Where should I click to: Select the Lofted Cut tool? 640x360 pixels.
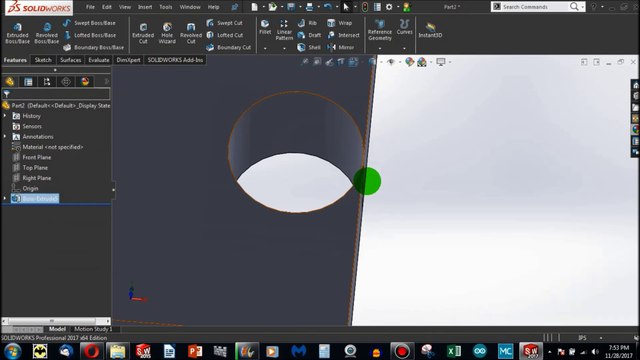[x=224, y=35]
